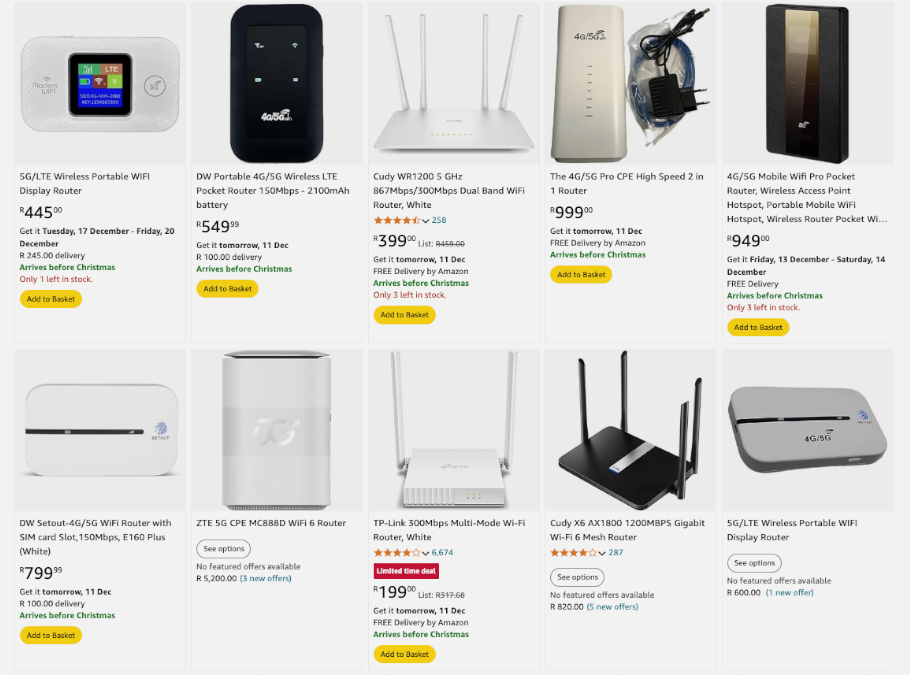View 3 new offers for ZTE router

point(266,578)
